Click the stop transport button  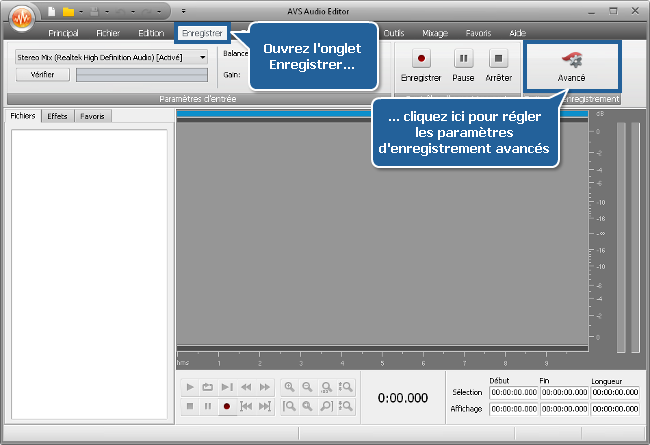point(190,406)
